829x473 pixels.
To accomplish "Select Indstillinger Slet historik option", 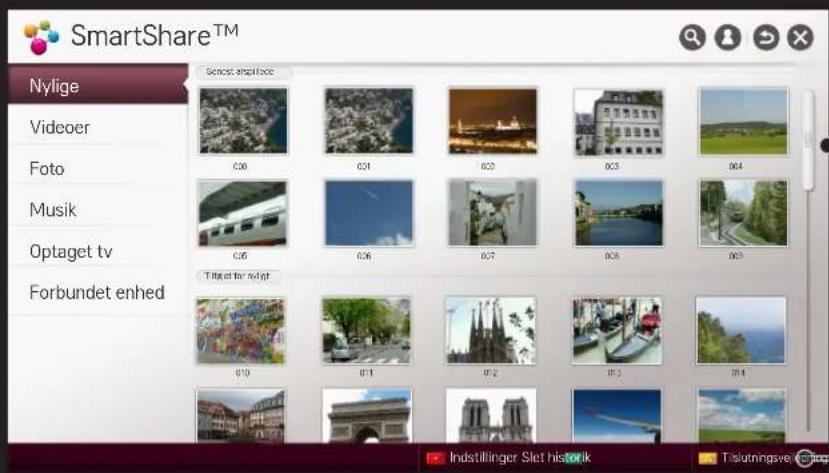I will (520, 458).
